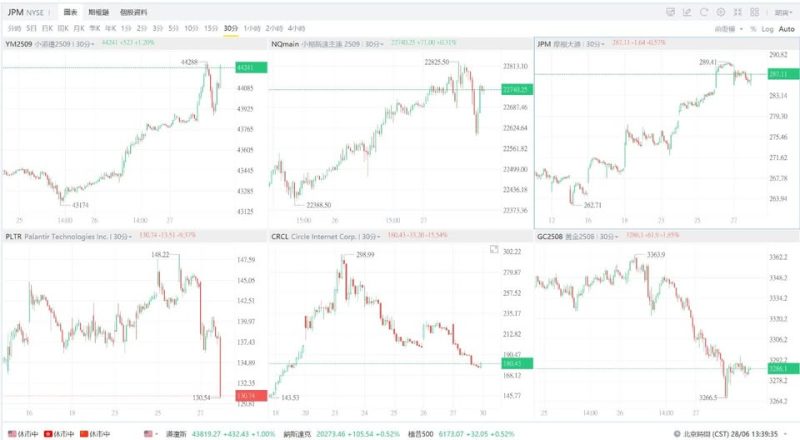
Task: Maximize the CRCL chart panel
Action: (x=493, y=247)
